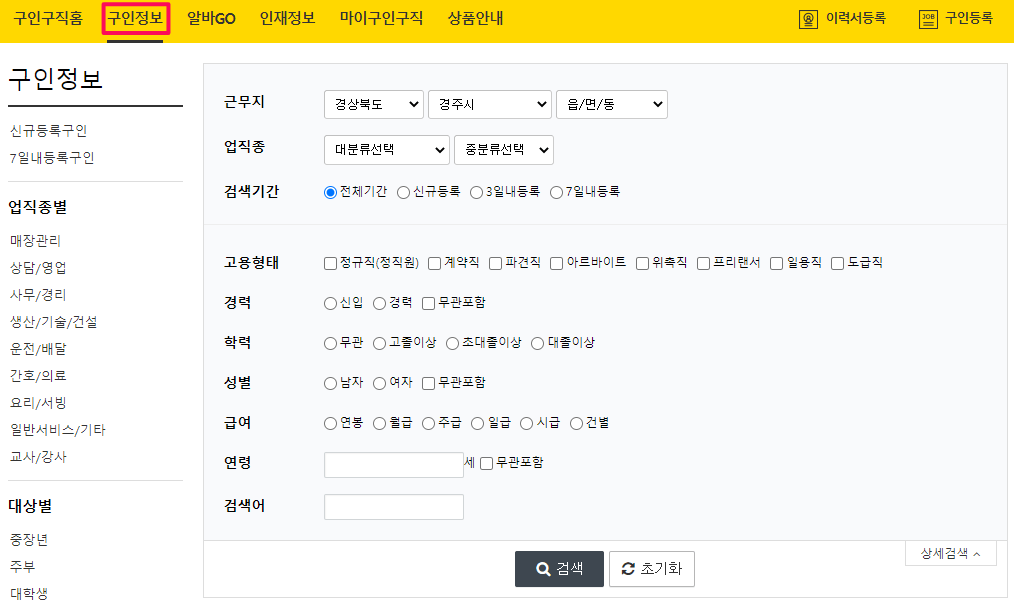Click the 검색어 keyword input field
This screenshot has width=1014, height=608.
394,507
